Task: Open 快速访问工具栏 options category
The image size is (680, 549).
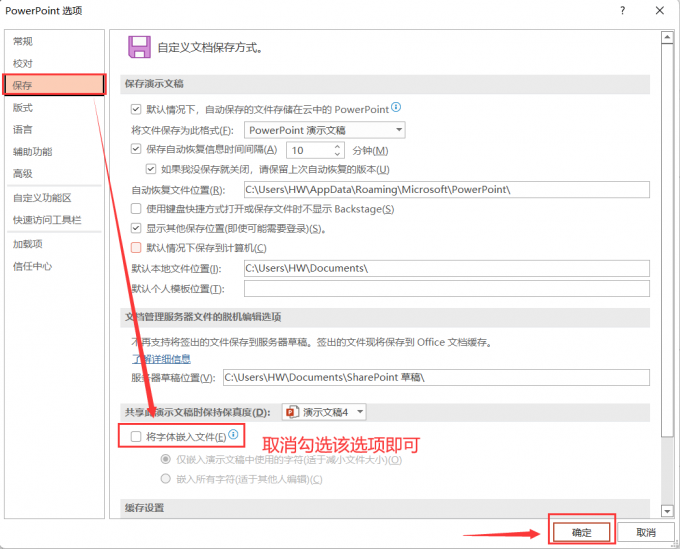Action: coord(54,220)
